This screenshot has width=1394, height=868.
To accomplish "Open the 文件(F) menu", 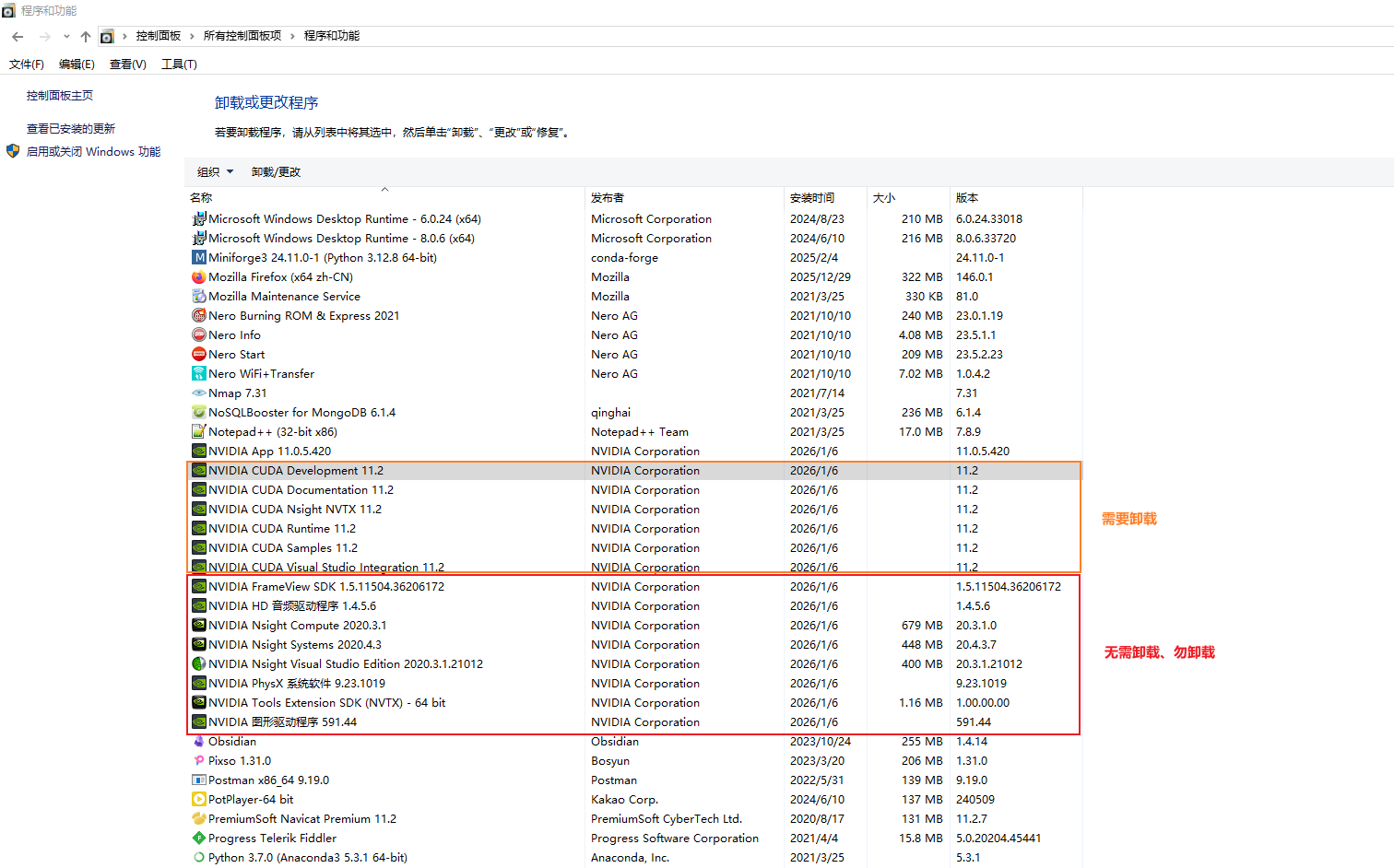I will [x=27, y=65].
